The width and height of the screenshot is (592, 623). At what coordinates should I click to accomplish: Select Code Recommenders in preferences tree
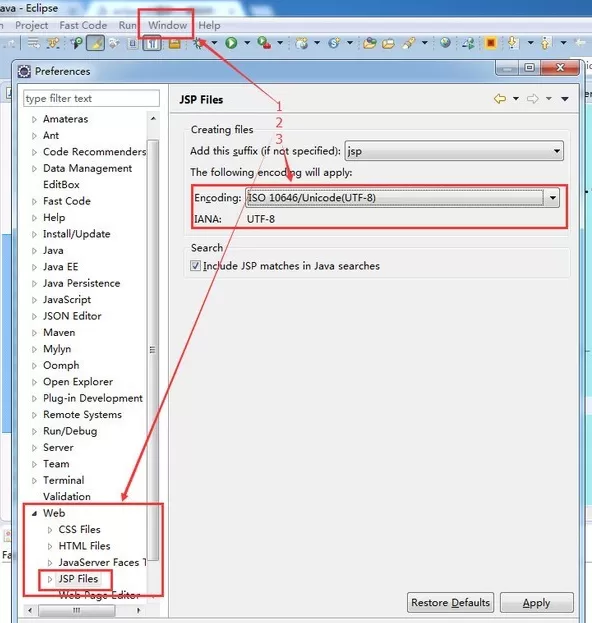point(95,152)
